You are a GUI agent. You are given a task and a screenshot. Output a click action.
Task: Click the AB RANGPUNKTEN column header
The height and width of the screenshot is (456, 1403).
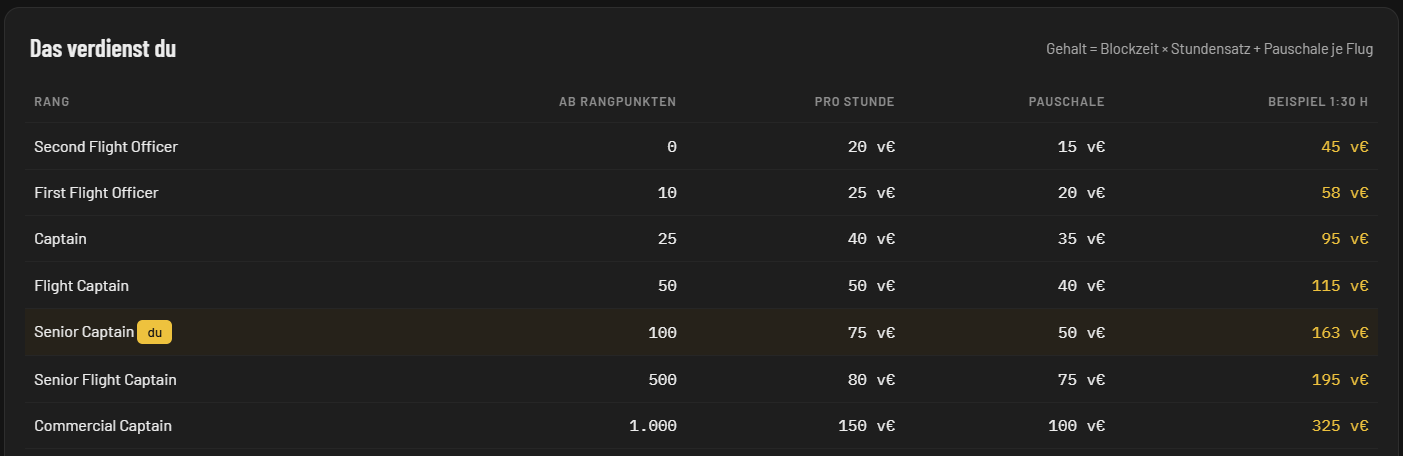click(617, 102)
